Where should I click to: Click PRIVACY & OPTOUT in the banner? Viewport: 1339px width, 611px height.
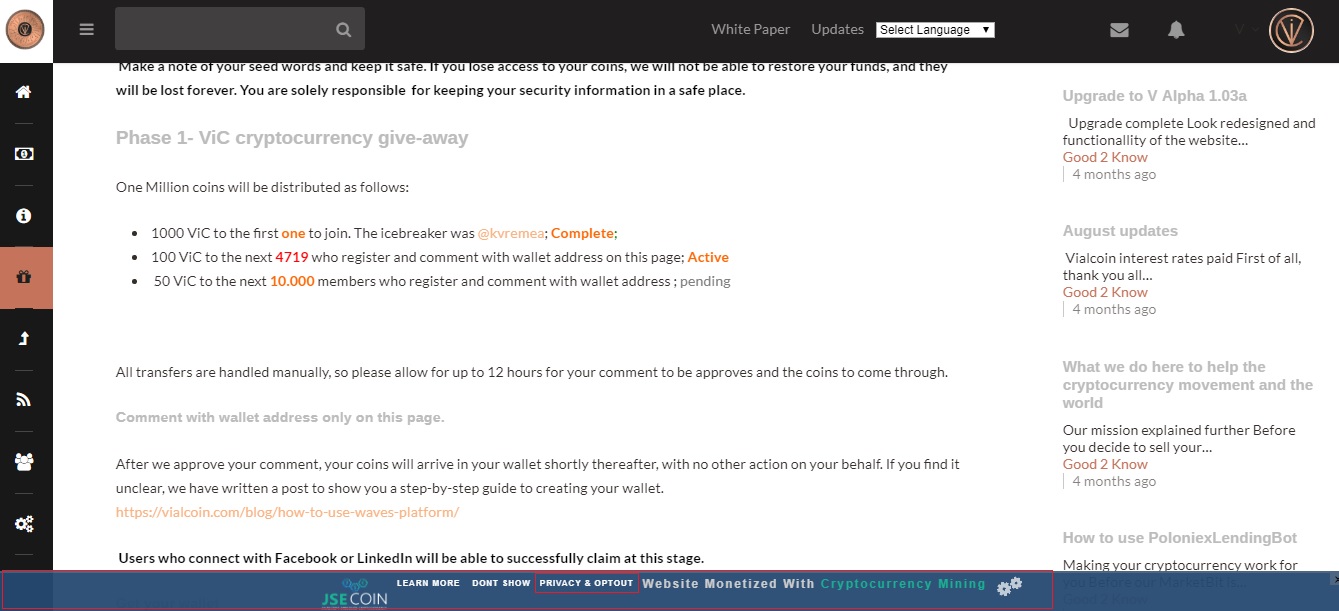tap(586, 583)
